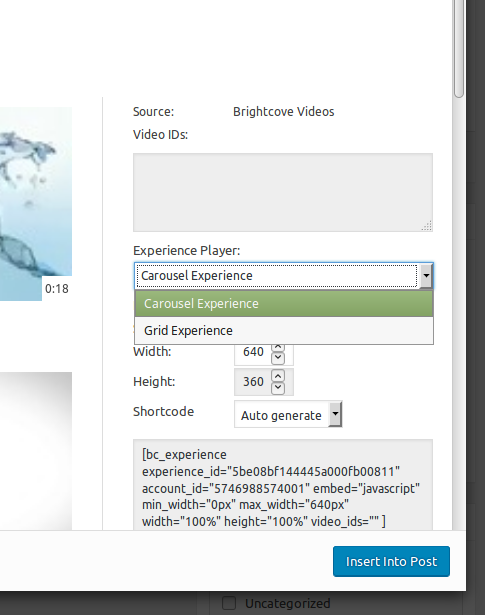Decrease the Width value with down arrow
Image resolution: width=485 pixels, height=615 pixels.
click(x=278, y=357)
